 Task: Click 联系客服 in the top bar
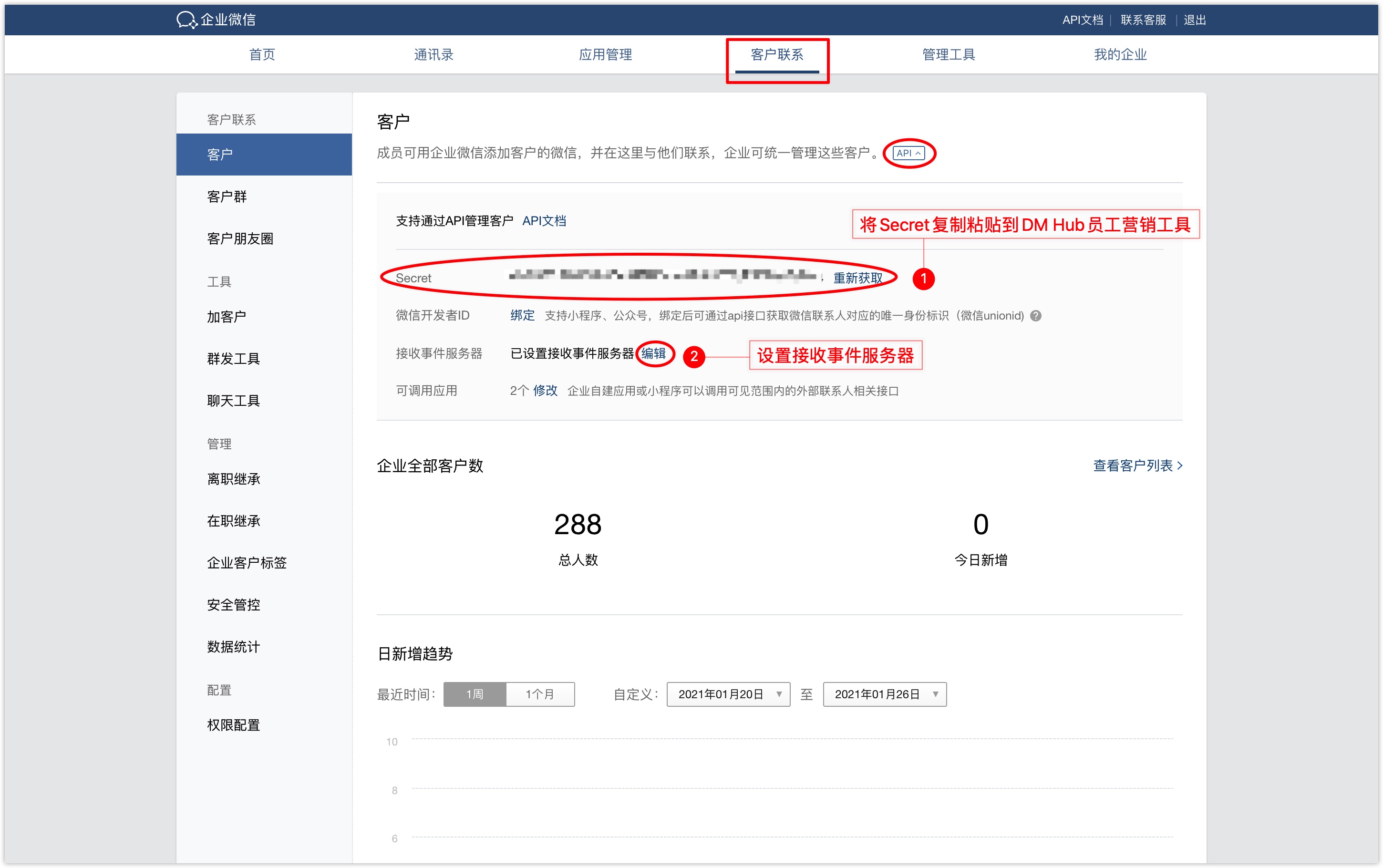1143,20
